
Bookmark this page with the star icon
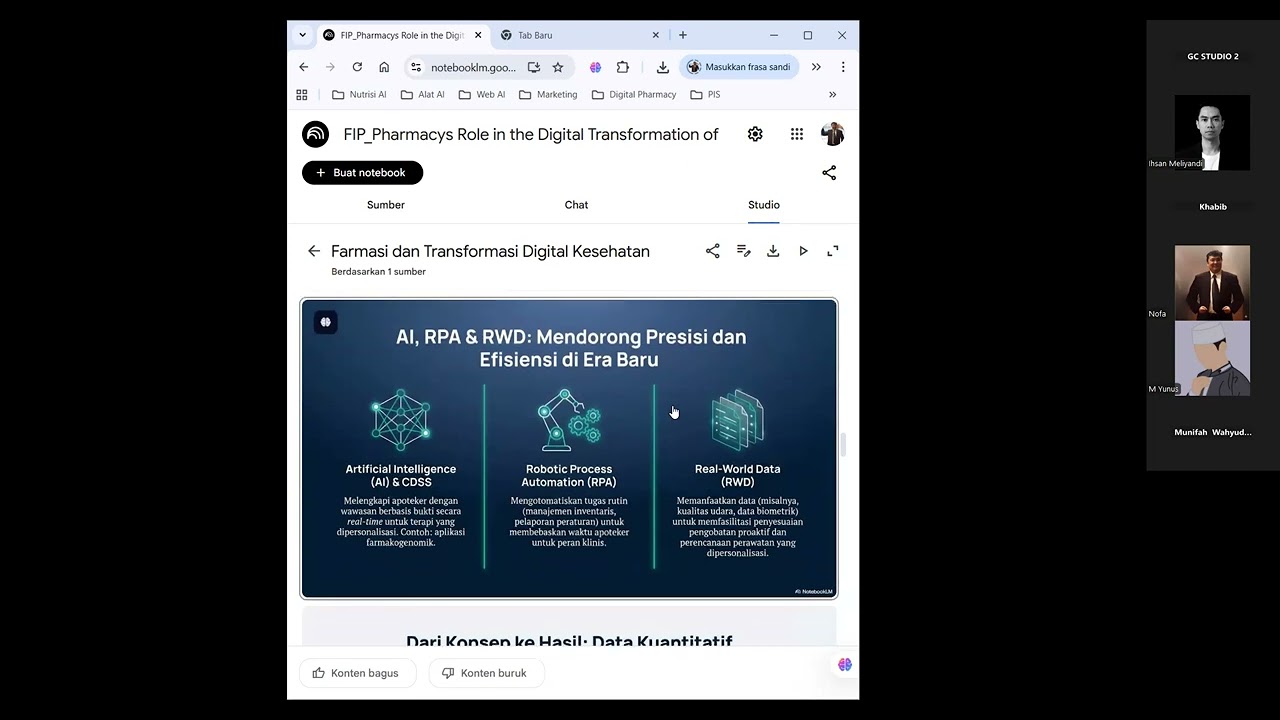click(558, 67)
